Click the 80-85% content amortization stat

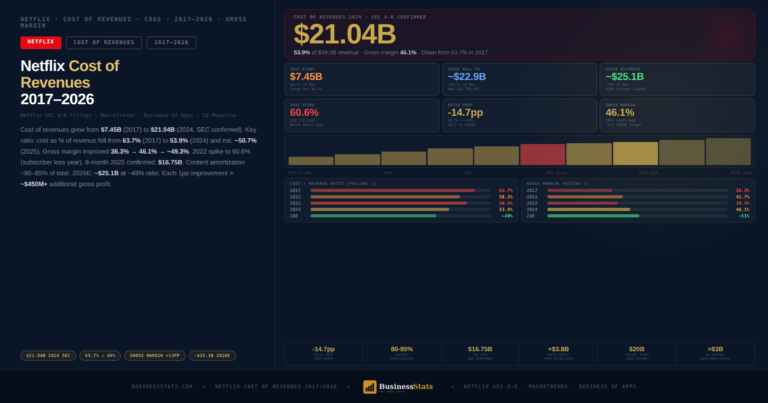click(x=402, y=354)
